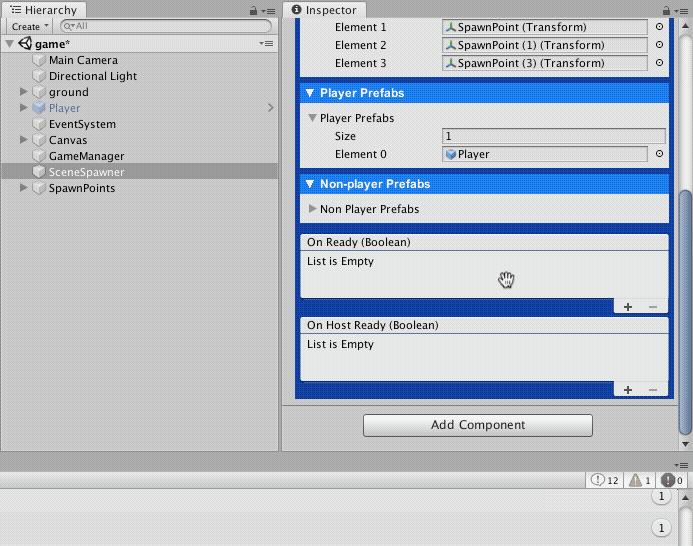Screen dimensions: 693x546
Task: Click the Hierarchy panel lock icon
Action: tap(255, 10)
